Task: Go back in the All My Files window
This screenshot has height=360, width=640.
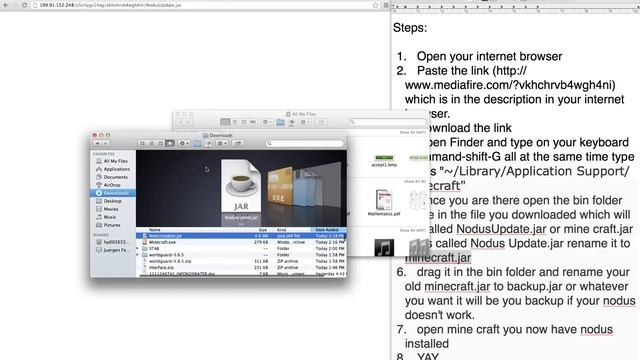Action: click(x=181, y=122)
